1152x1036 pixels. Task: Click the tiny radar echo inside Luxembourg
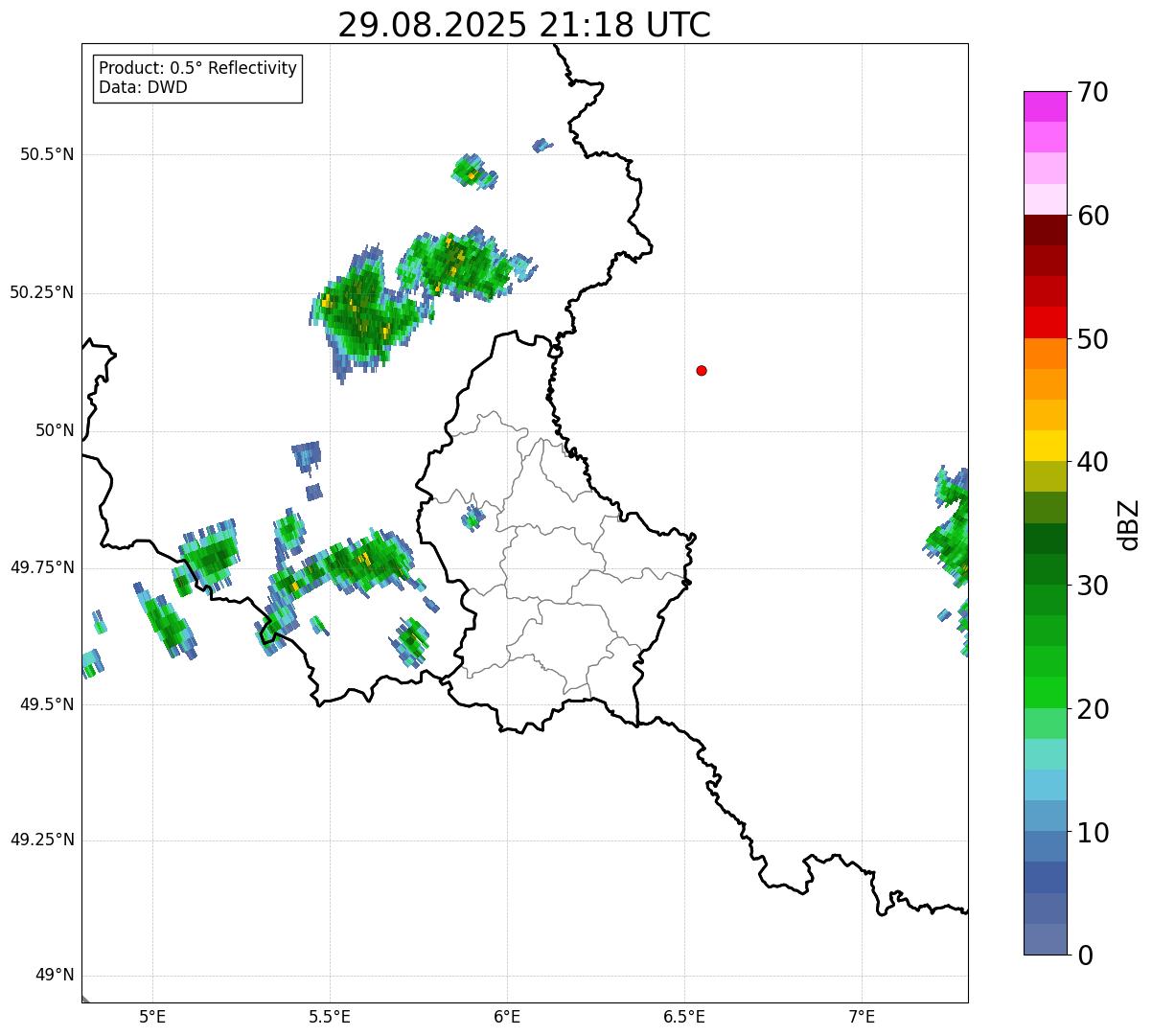click(x=473, y=518)
